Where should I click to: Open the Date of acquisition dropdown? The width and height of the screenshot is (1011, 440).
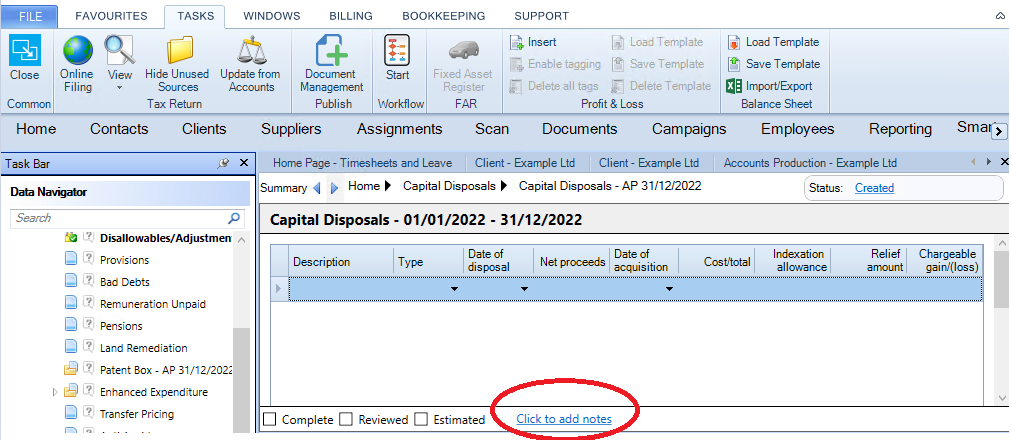pyautogui.click(x=669, y=289)
